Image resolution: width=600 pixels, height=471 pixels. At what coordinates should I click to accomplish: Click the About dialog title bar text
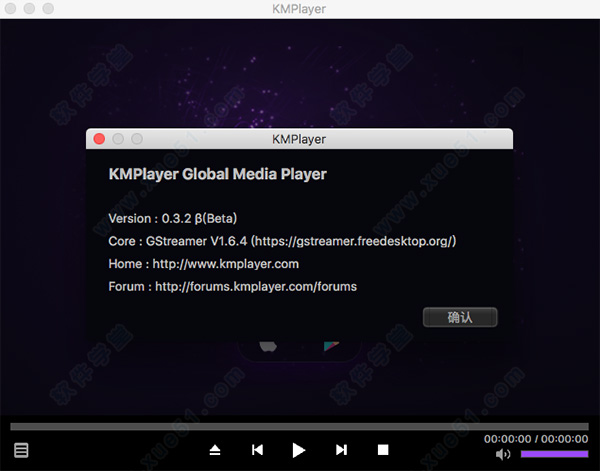click(x=299, y=139)
